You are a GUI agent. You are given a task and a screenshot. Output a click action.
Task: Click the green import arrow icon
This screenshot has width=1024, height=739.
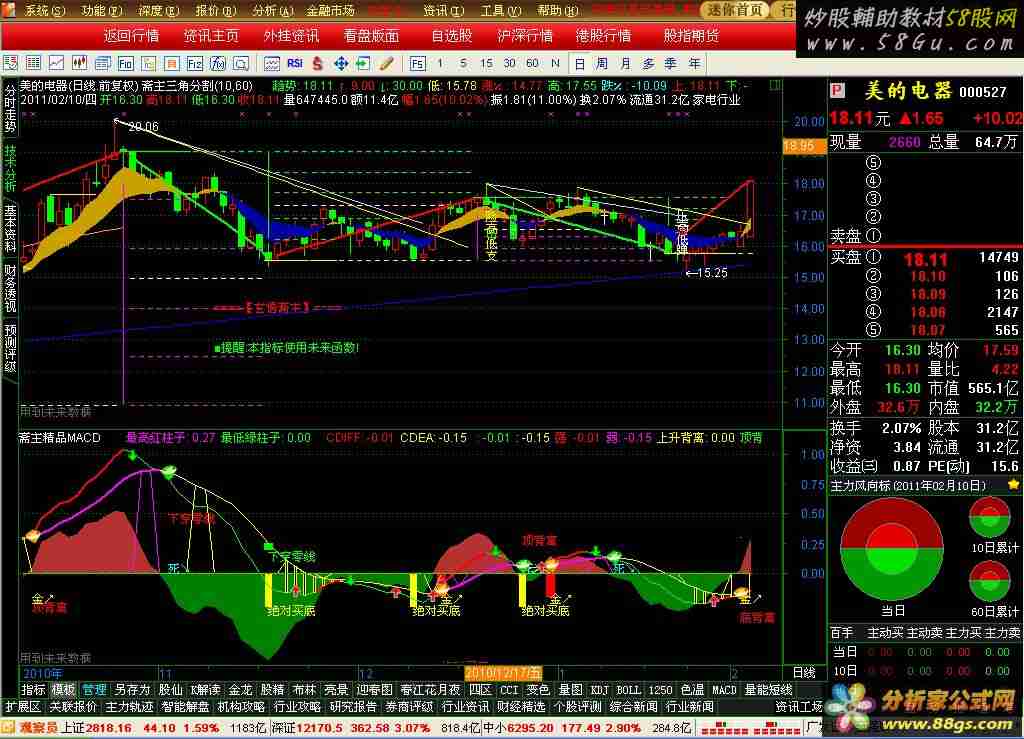click(363, 63)
